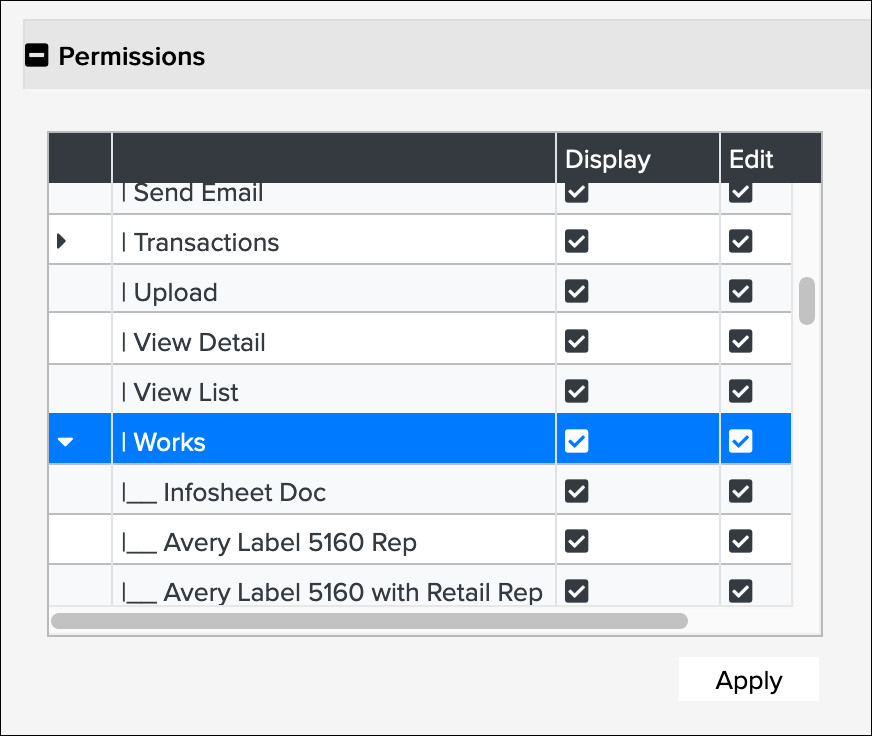Uncheck Edit for Avery Label 5160 Rep
Image resolution: width=872 pixels, height=736 pixels.
pos(740,541)
